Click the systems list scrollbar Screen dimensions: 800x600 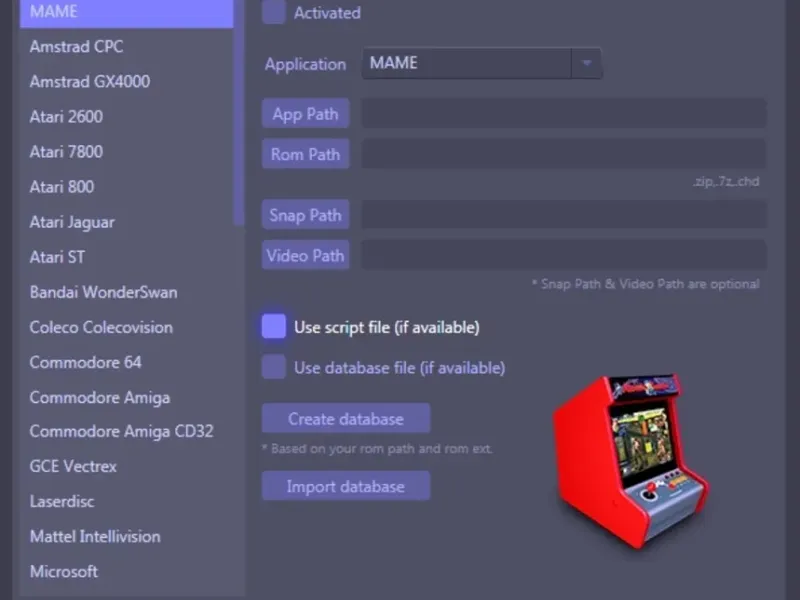point(239,112)
